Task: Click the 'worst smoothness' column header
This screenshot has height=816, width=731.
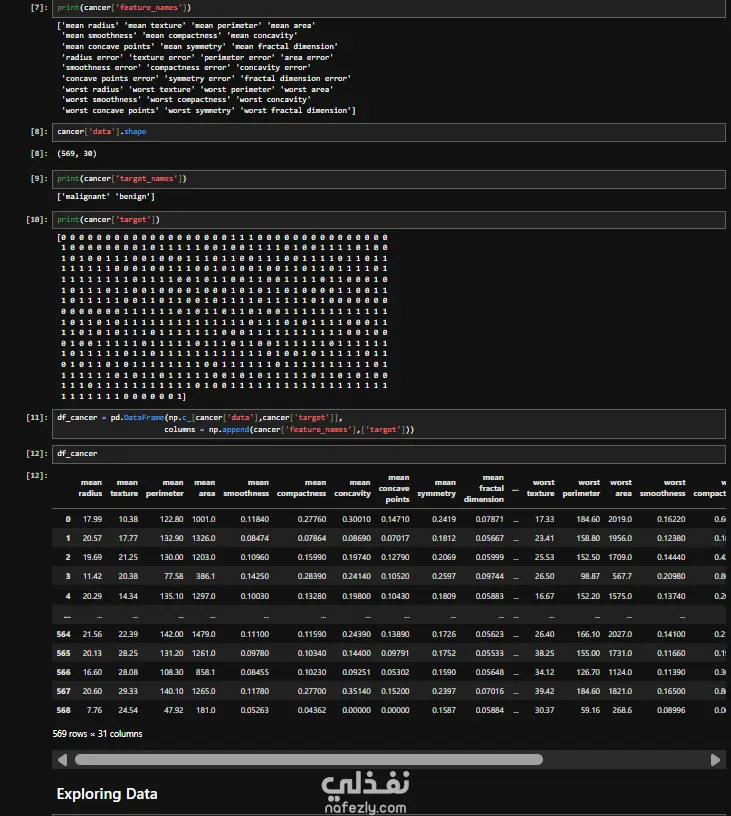Action: (x=662, y=488)
